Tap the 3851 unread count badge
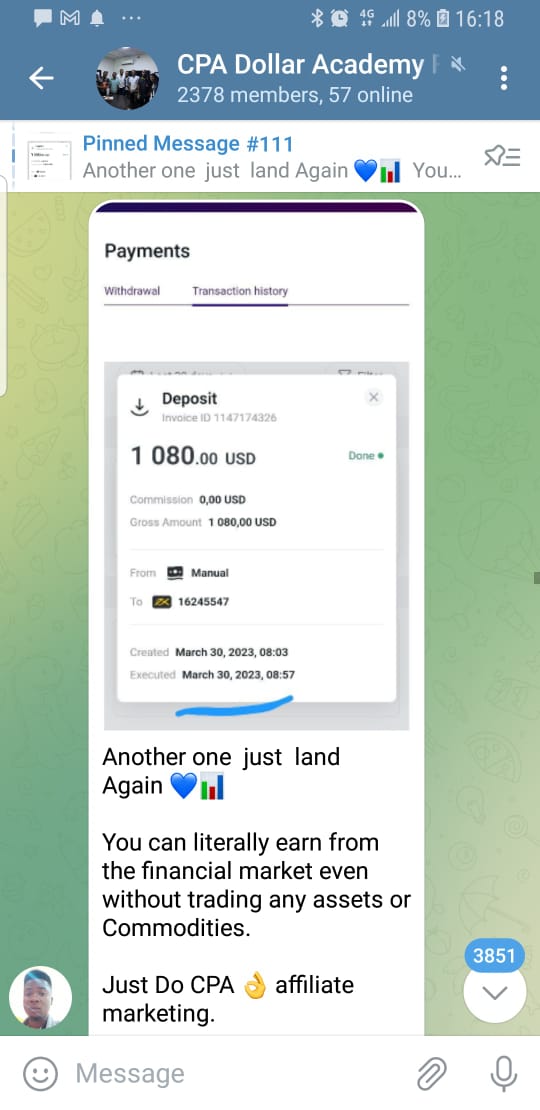The image size is (540, 1110). pyautogui.click(x=494, y=956)
